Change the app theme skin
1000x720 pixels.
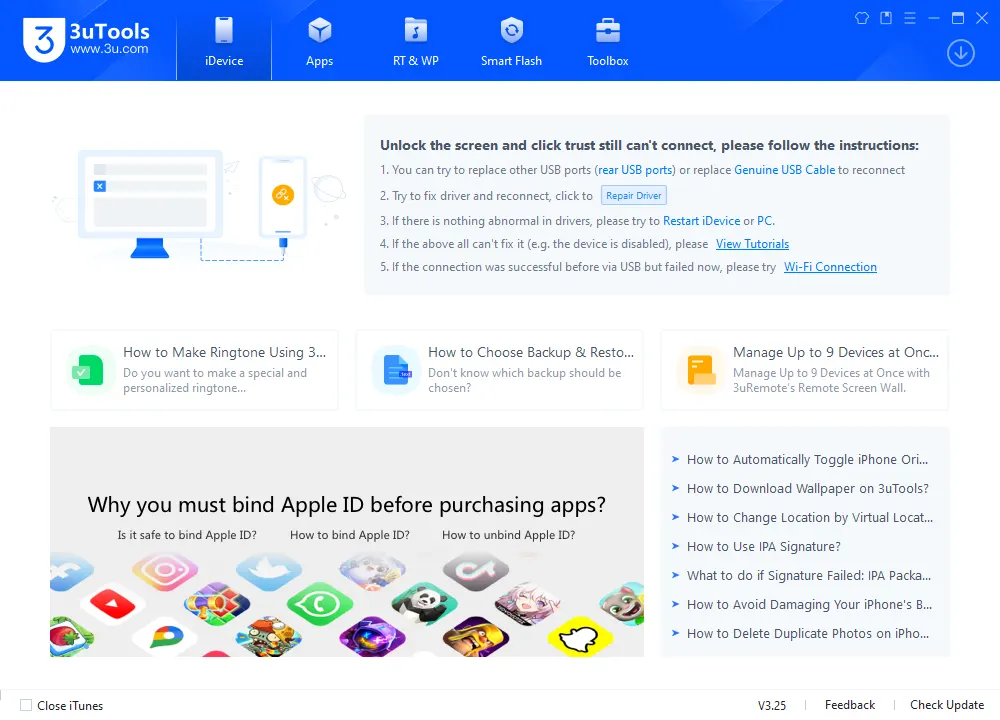(861, 17)
